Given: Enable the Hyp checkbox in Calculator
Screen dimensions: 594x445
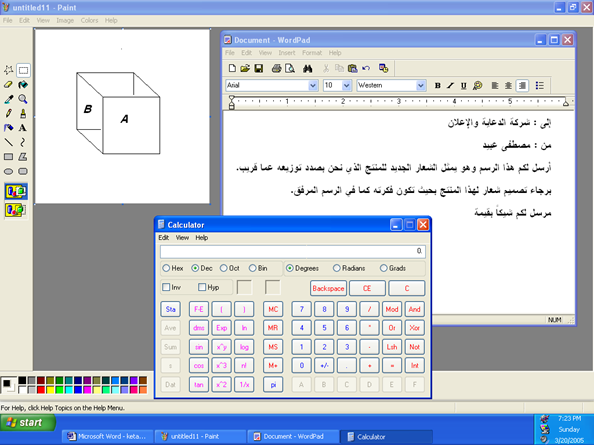Looking at the screenshot, I should tap(202, 287).
